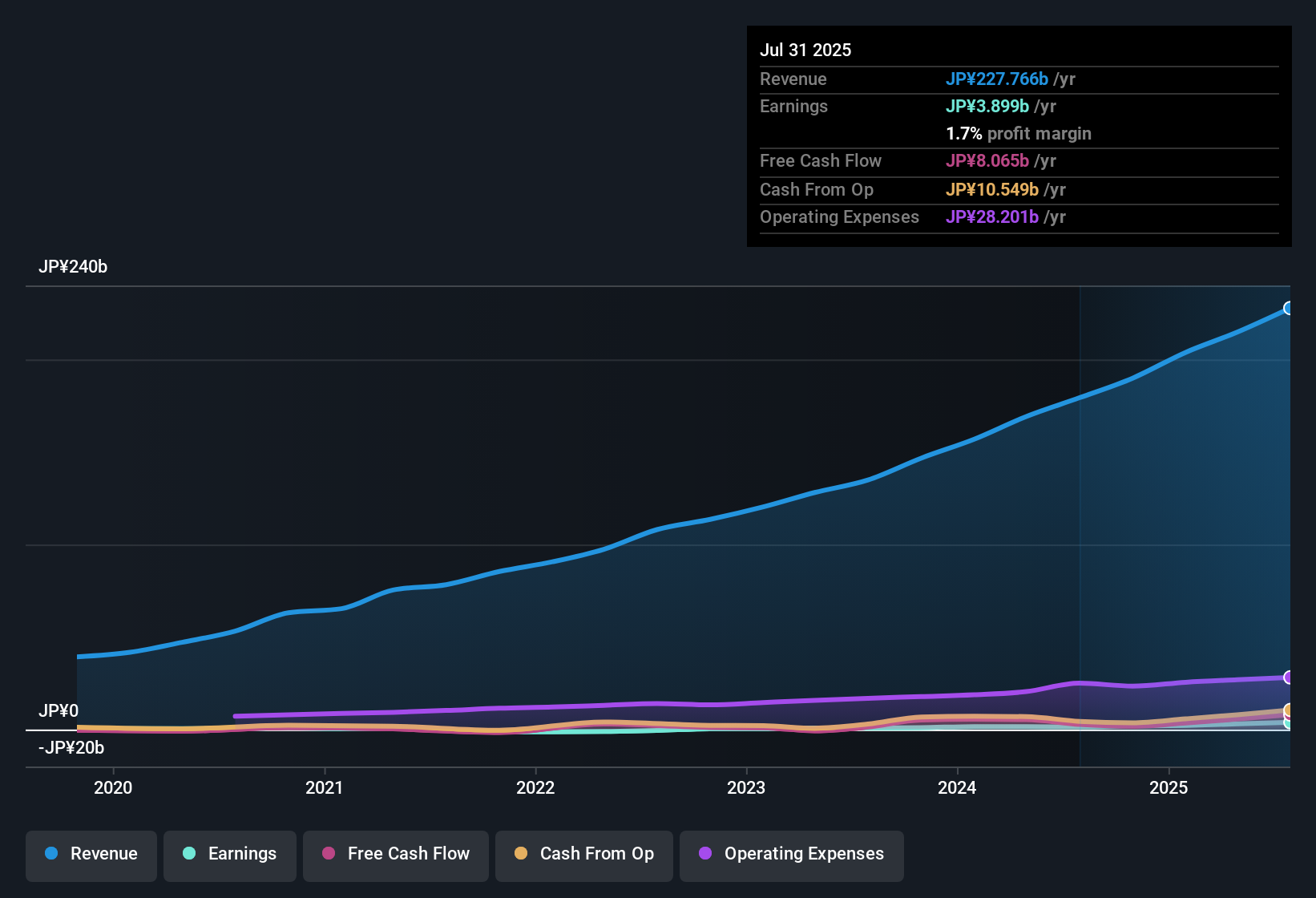Click the 1.7% profit margin text
Screen dimensions: 1316x898
(1019, 134)
